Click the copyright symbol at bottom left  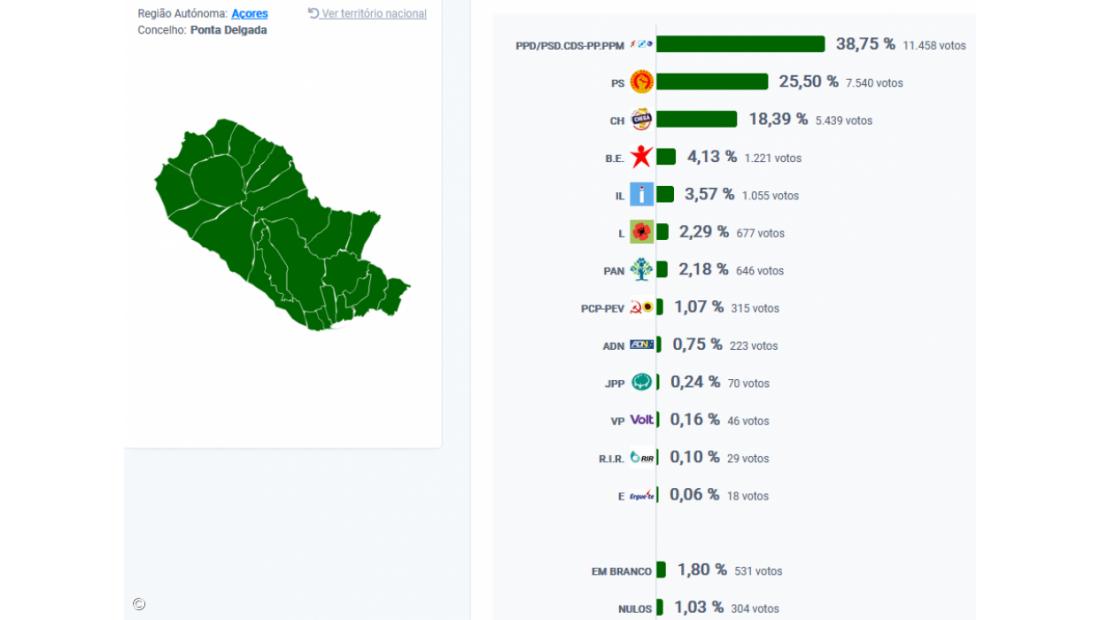coord(138,604)
